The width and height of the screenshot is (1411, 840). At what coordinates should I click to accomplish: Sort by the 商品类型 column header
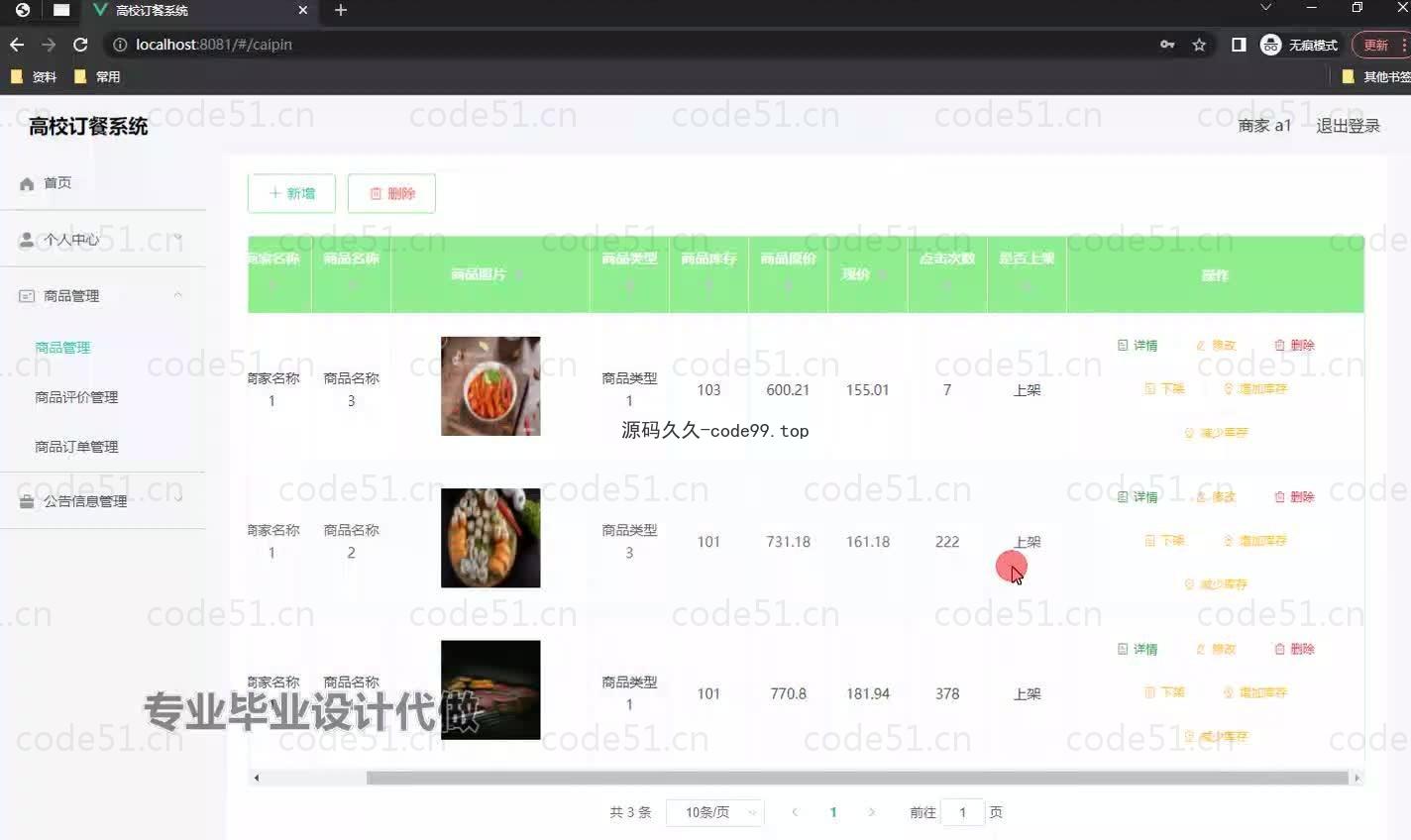pyautogui.click(x=629, y=273)
